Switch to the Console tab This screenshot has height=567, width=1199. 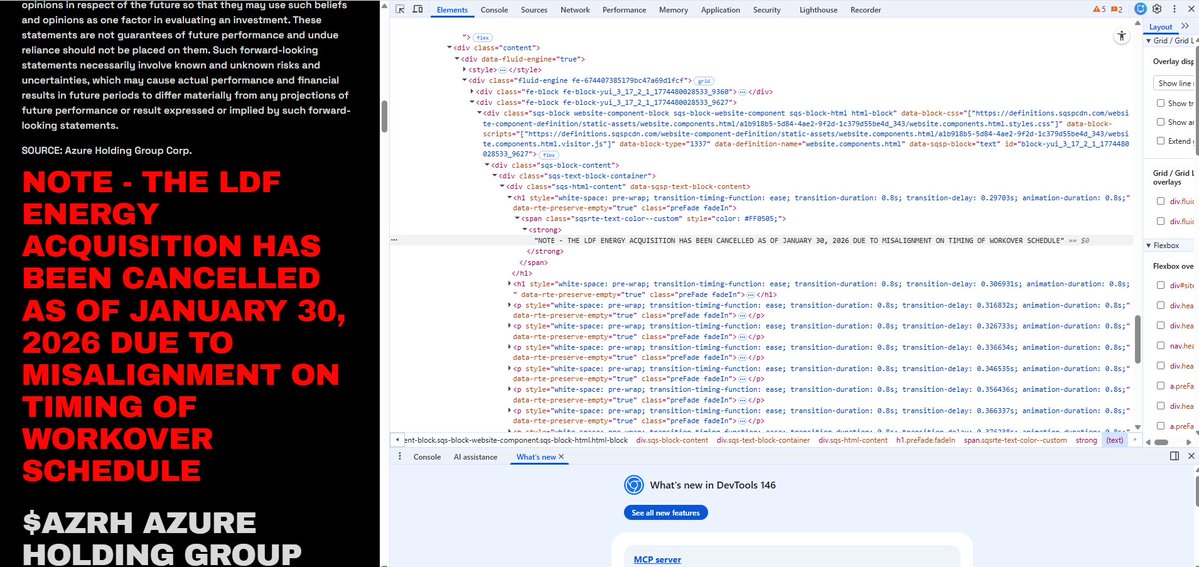coord(494,10)
